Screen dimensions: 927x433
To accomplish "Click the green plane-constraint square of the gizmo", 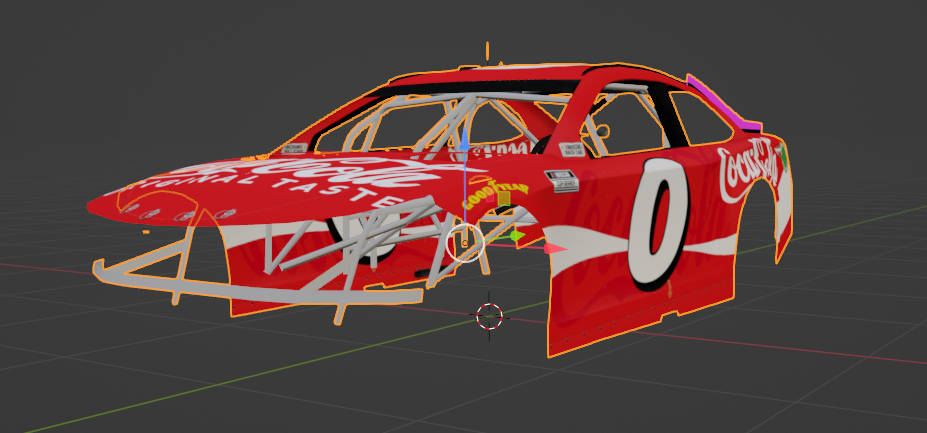I will [503, 199].
